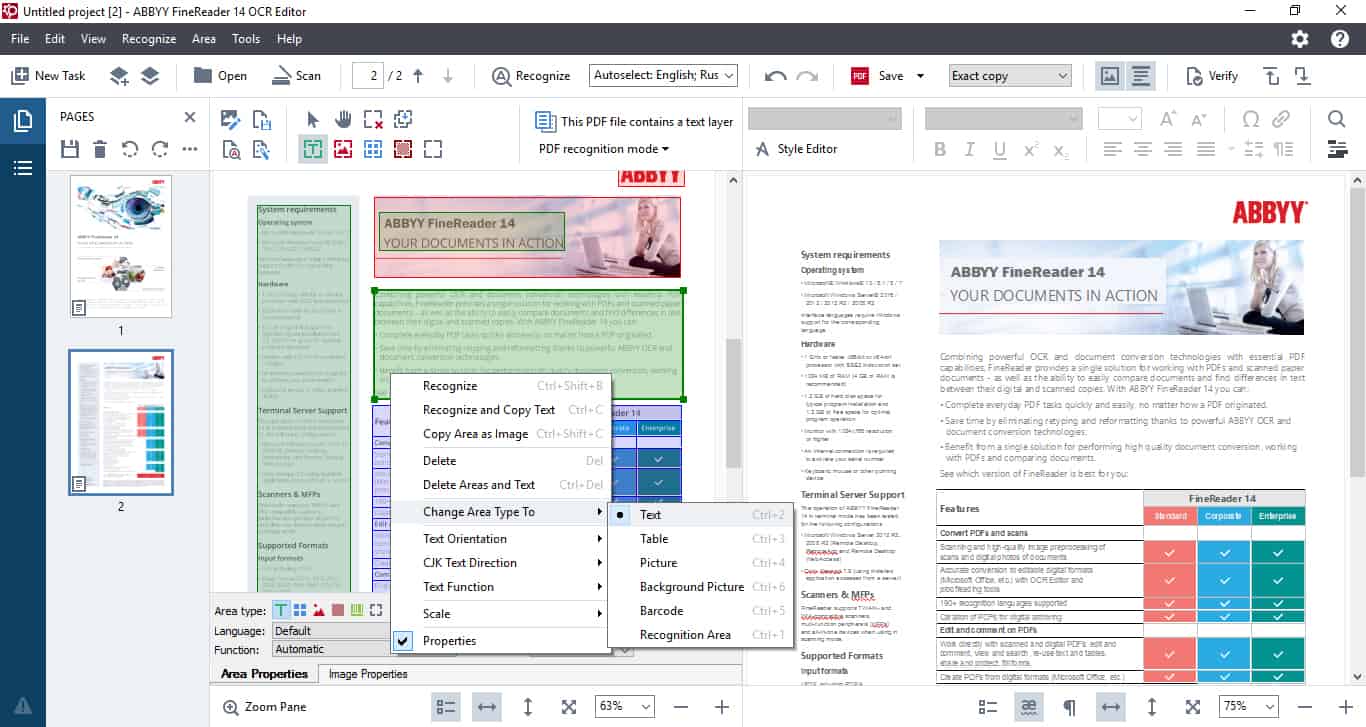The width and height of the screenshot is (1366, 727).
Task: Select the draw Background Picture area tool
Action: [x=403, y=150]
